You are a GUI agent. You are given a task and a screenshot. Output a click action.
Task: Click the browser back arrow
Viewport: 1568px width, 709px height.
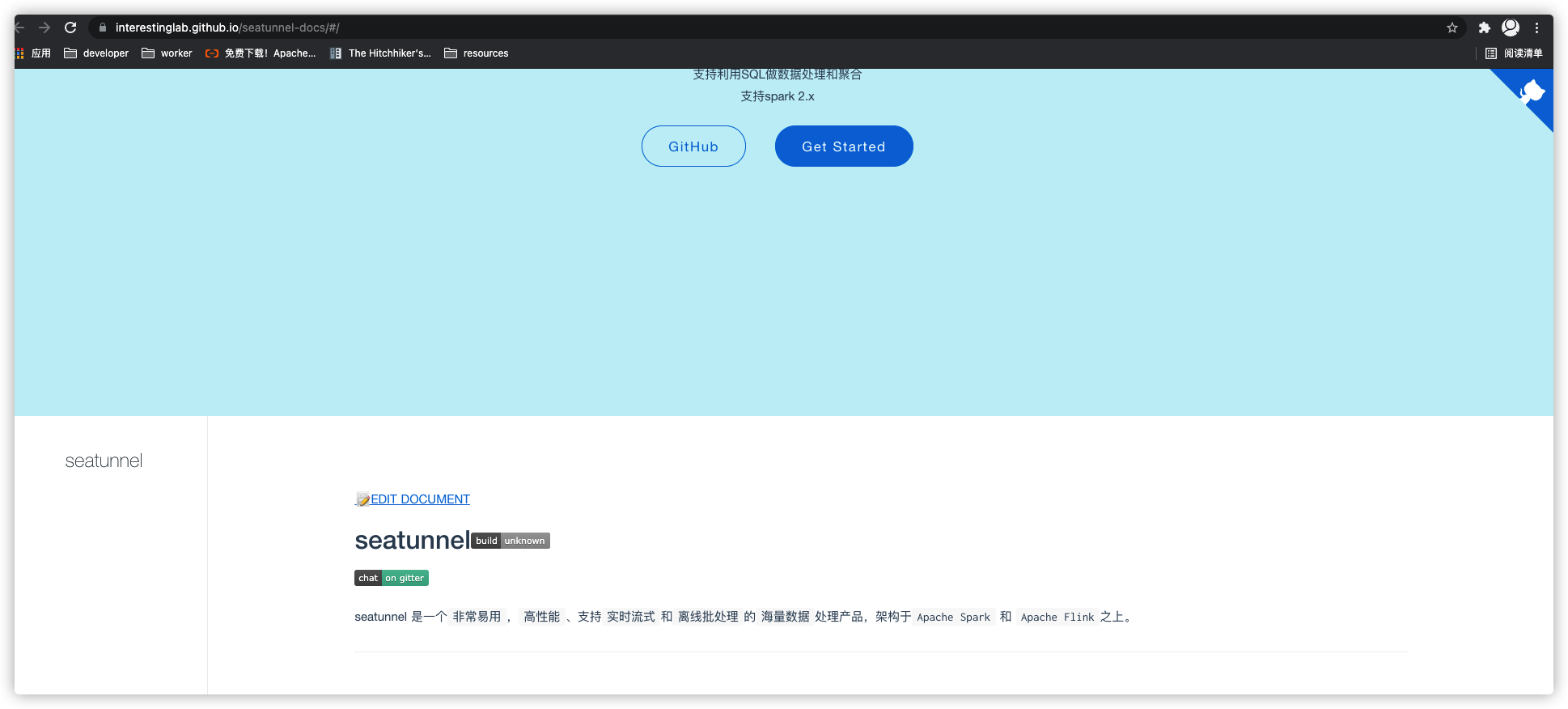click(x=19, y=28)
